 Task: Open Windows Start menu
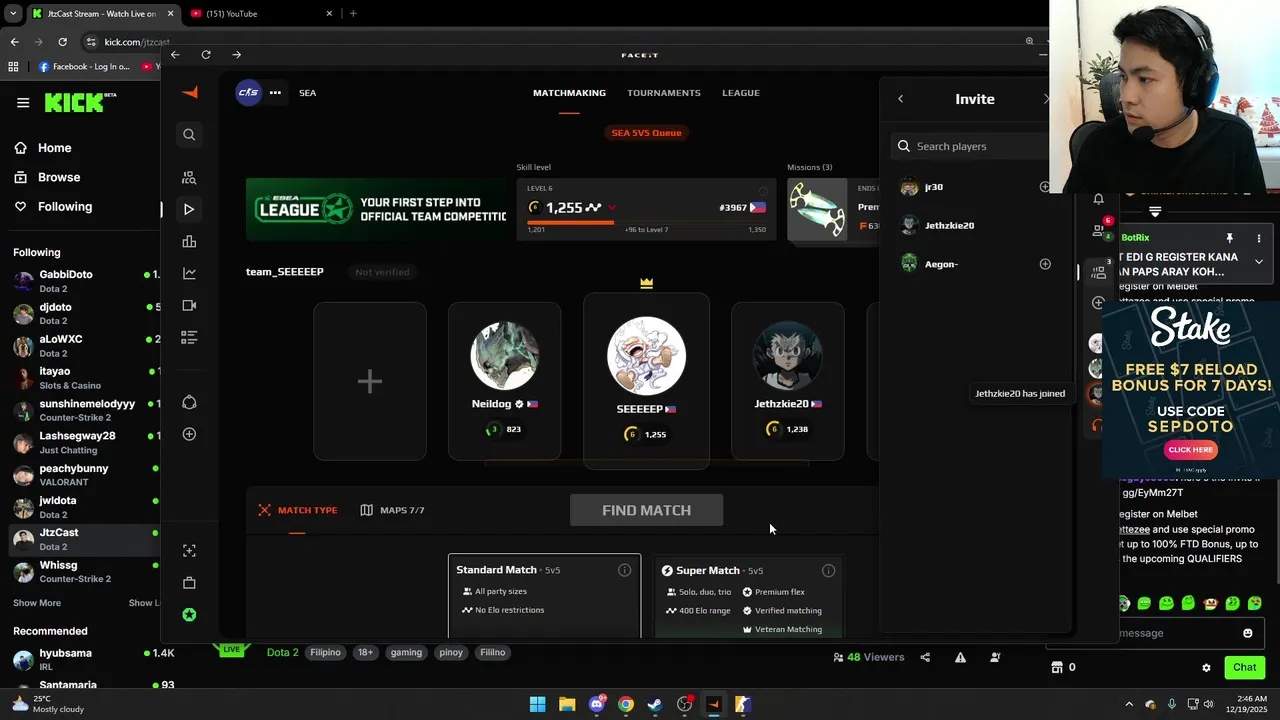[x=537, y=704]
